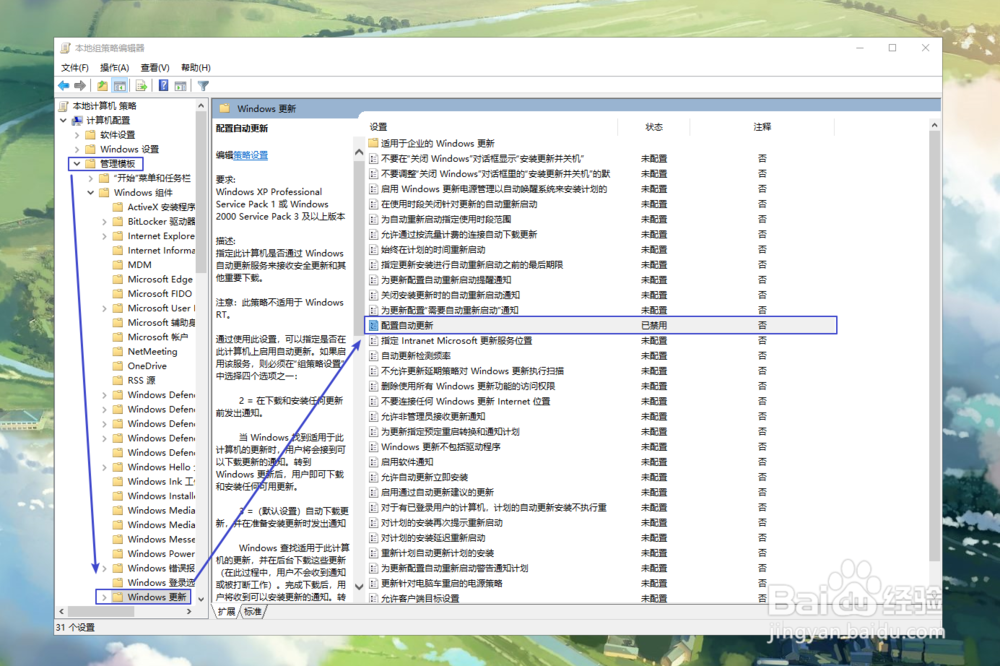
Task: Toggle the show/hide action pane icon
Action: (180, 85)
